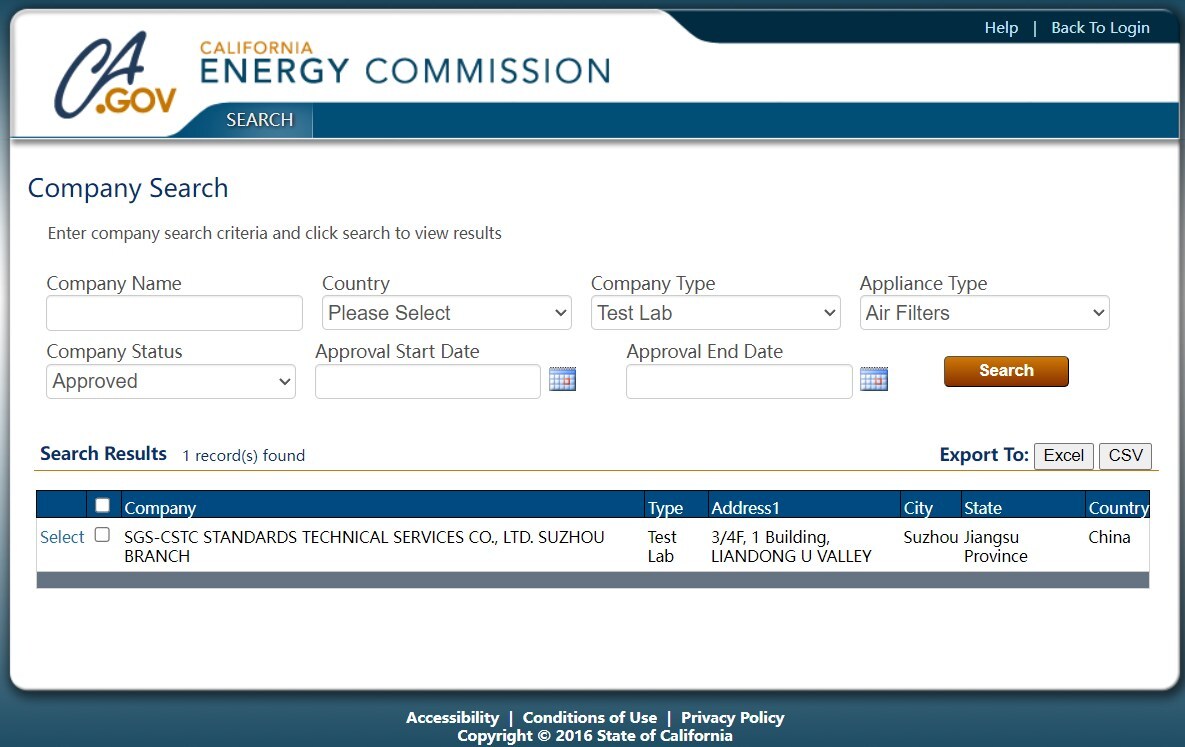Check the SGS-CSTC company row checkbox
This screenshot has width=1185, height=747.
pos(102,535)
